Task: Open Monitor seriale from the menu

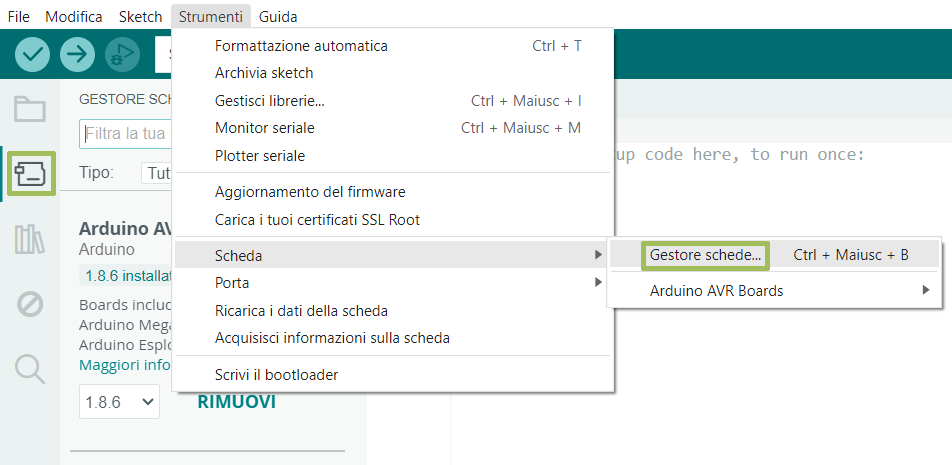Action: [393, 128]
